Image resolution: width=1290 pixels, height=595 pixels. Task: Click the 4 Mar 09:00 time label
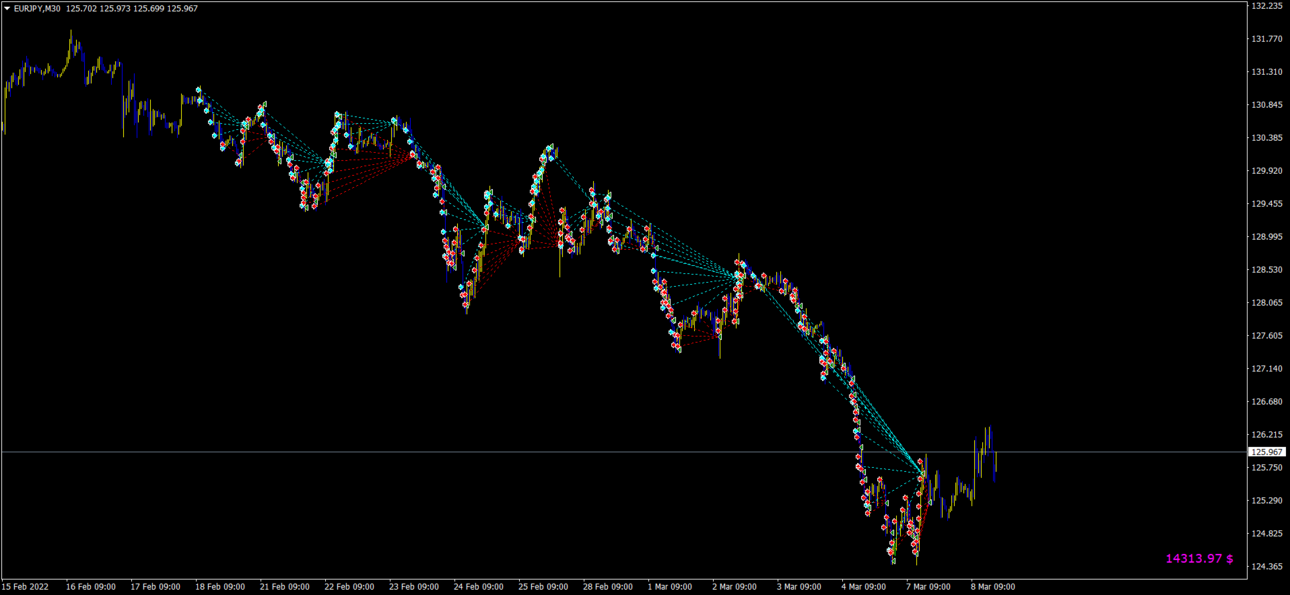(x=865, y=587)
